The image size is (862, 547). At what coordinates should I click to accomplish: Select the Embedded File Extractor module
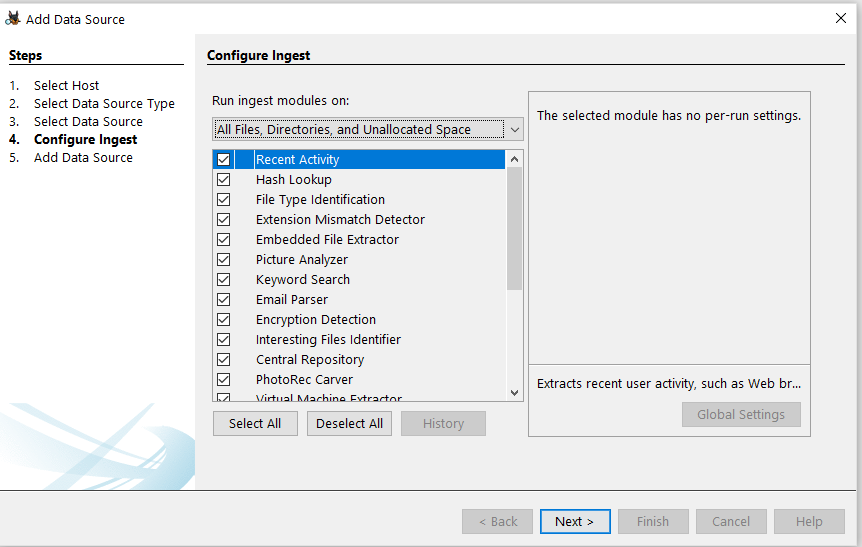click(327, 240)
